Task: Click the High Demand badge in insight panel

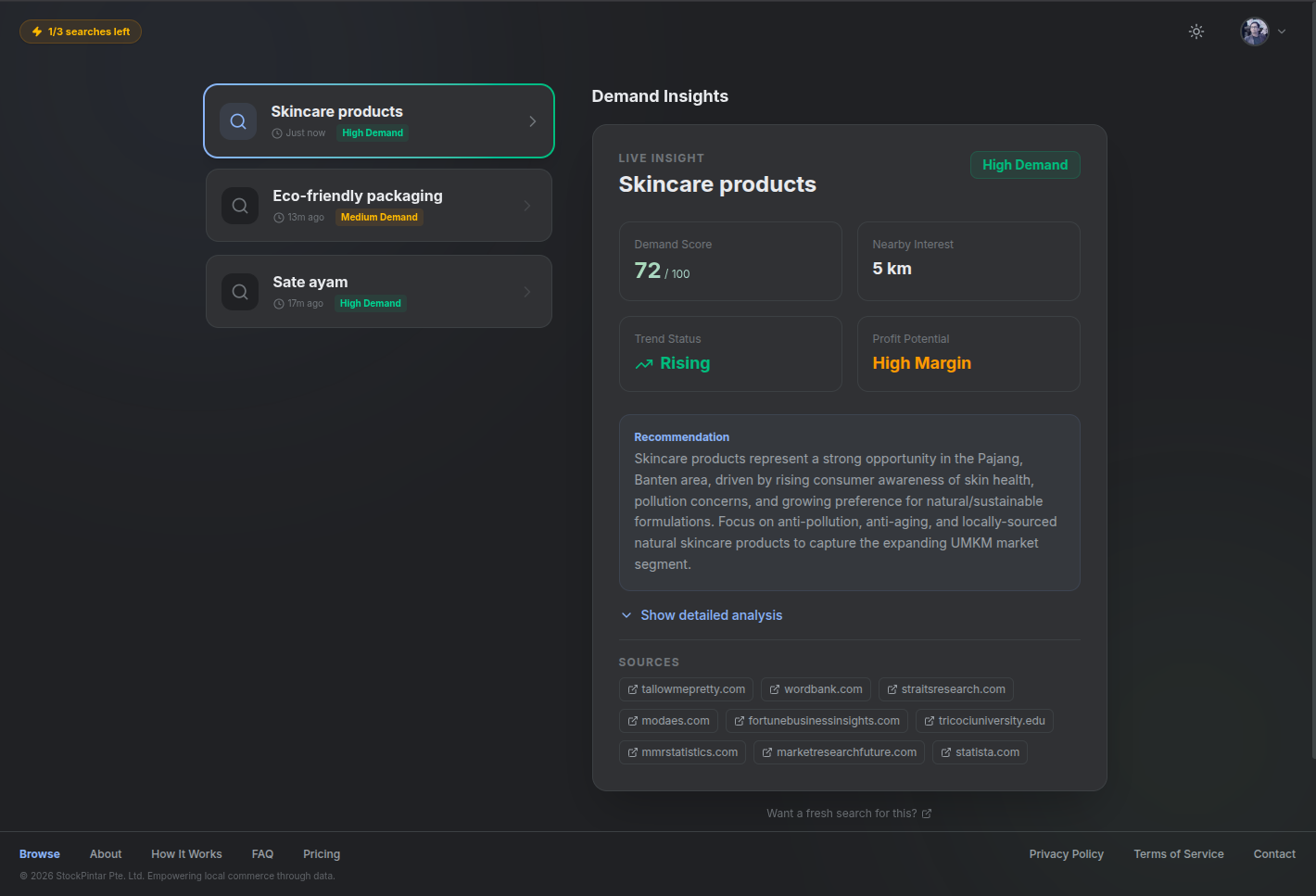Action: click(1024, 165)
